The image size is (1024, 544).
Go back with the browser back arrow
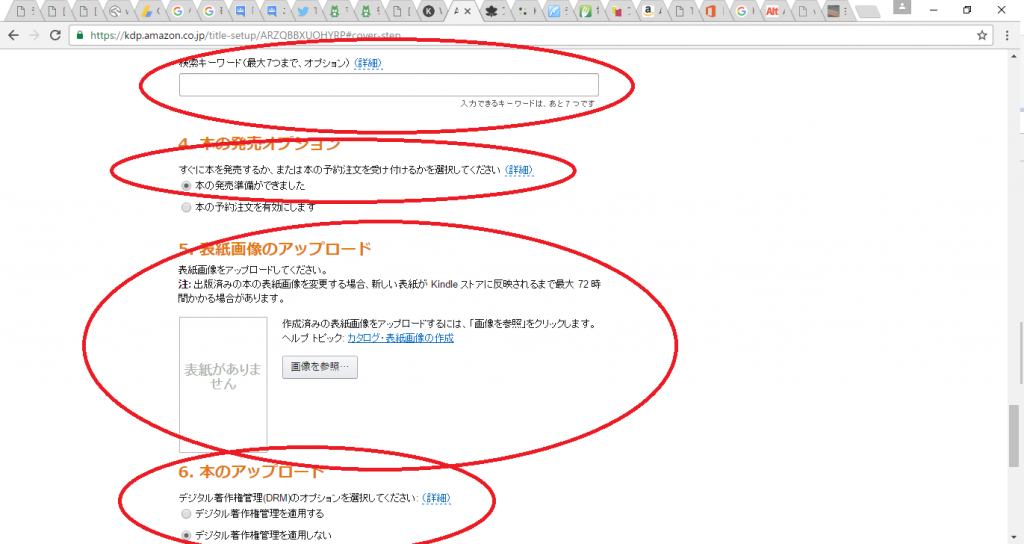click(x=14, y=35)
